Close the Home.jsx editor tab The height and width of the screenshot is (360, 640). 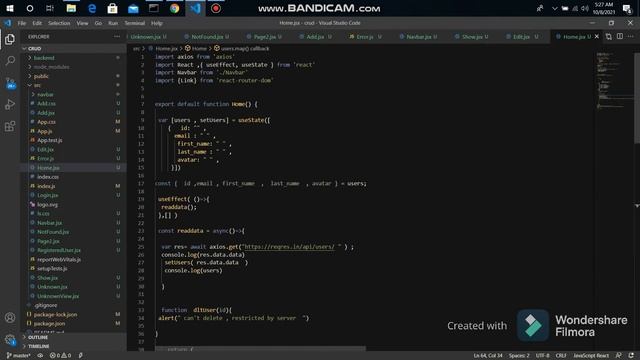coord(597,36)
